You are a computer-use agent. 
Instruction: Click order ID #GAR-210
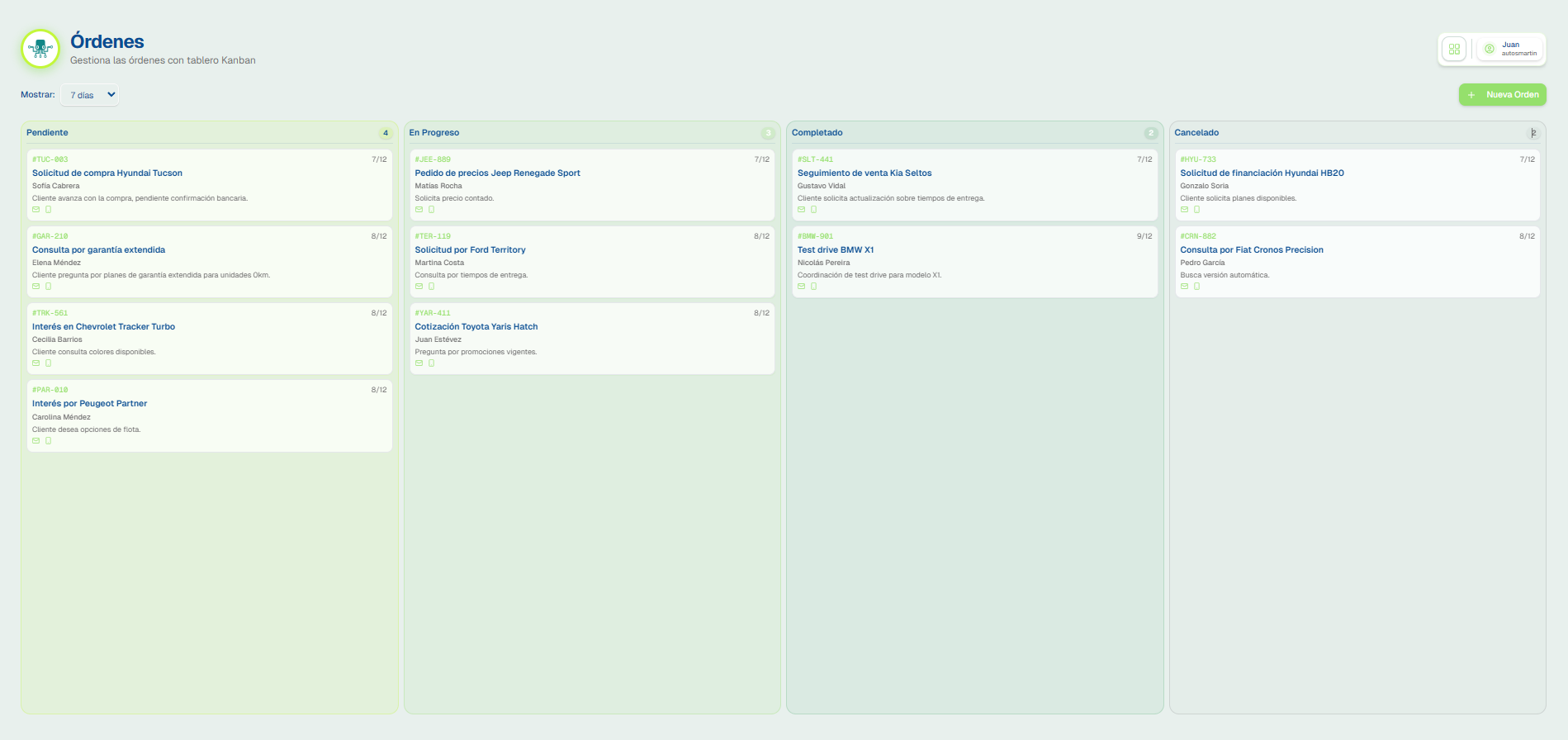(50, 236)
